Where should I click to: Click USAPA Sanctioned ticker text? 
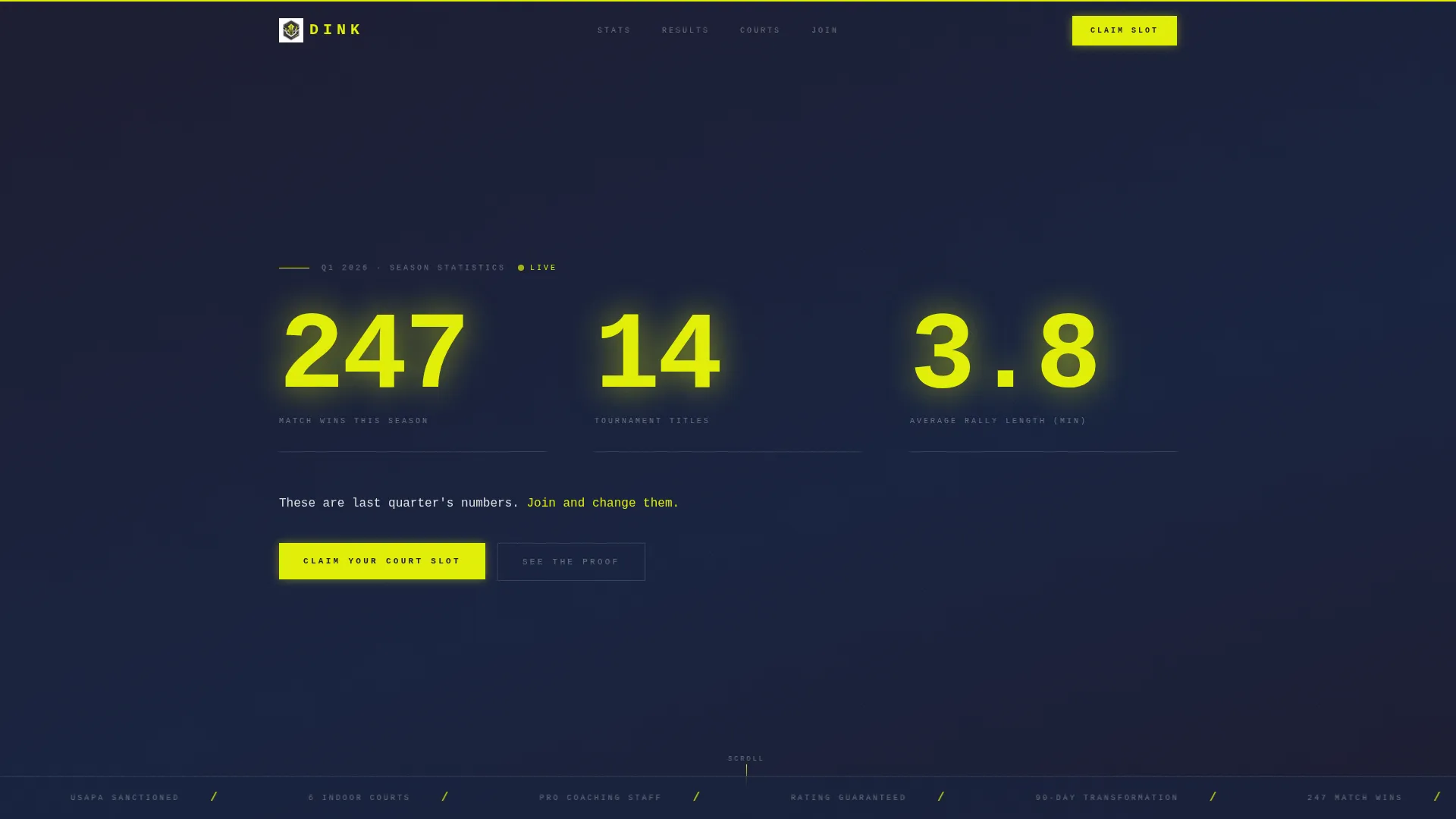point(125,798)
